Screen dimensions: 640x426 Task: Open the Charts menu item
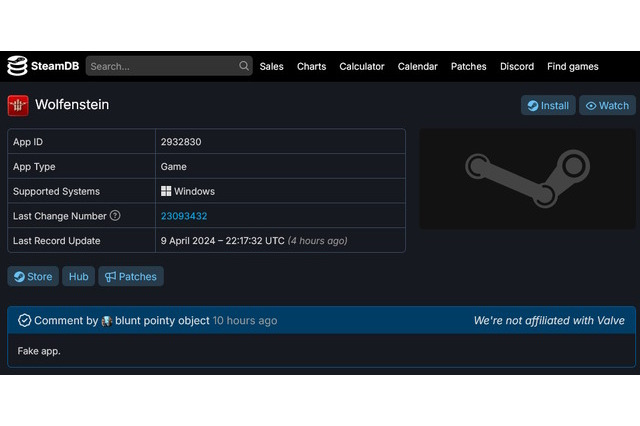point(311,67)
